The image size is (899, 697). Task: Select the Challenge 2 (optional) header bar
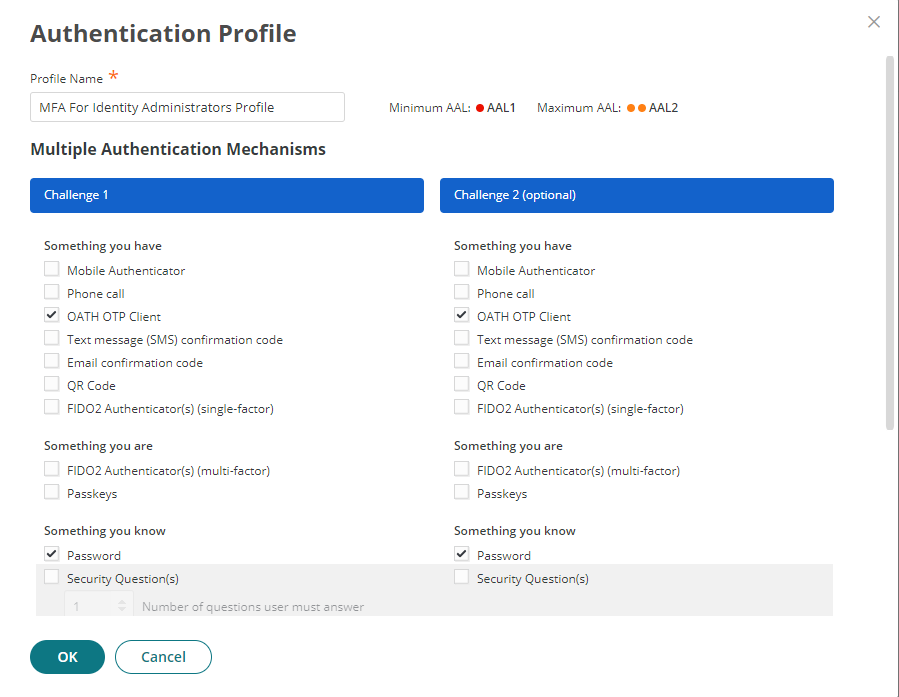click(x=637, y=195)
